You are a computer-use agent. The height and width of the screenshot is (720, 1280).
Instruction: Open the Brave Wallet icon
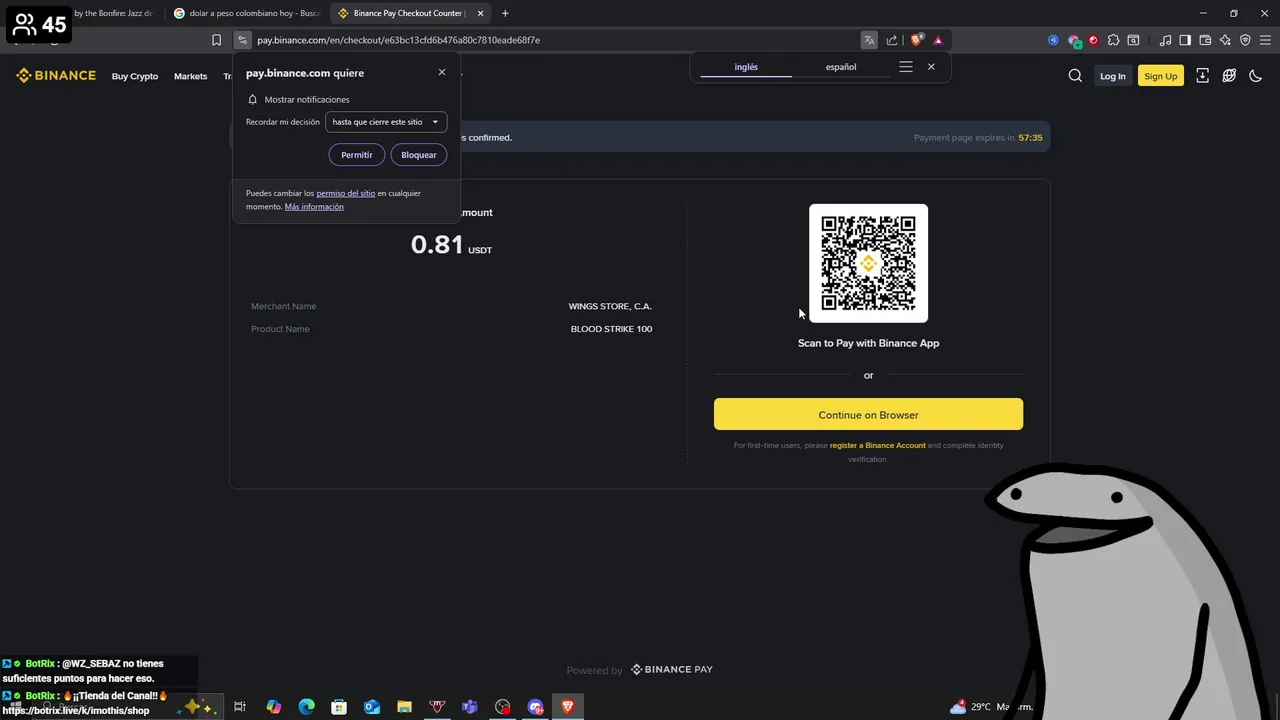[1205, 40]
